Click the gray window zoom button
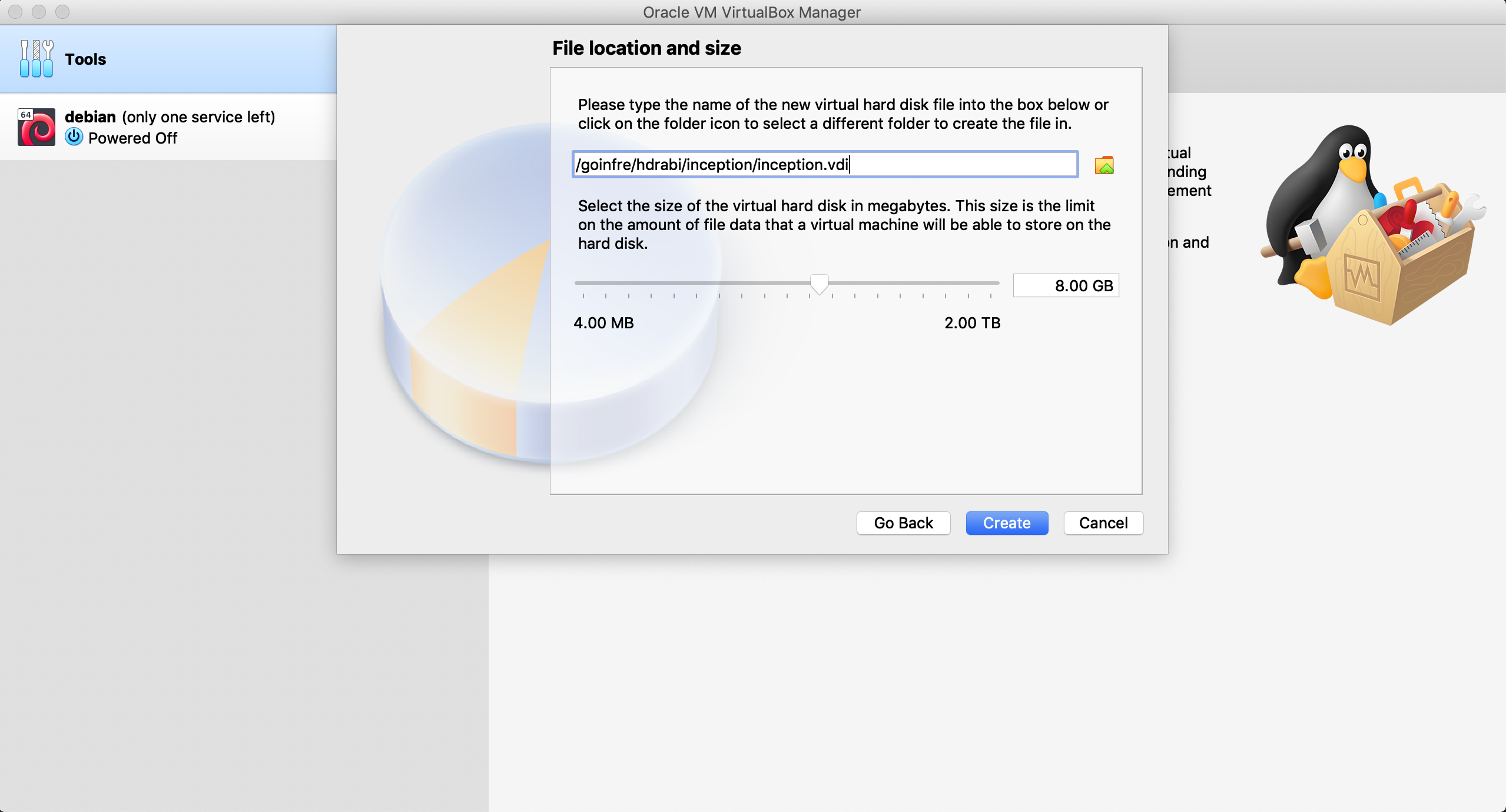 [62, 12]
